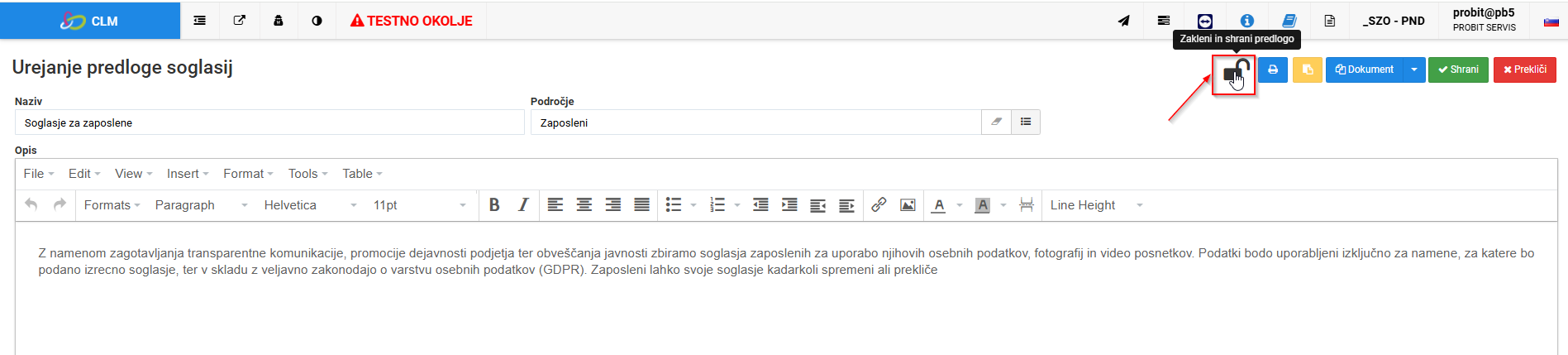Toggle italic text formatting
The image size is (1568, 355).
523,205
